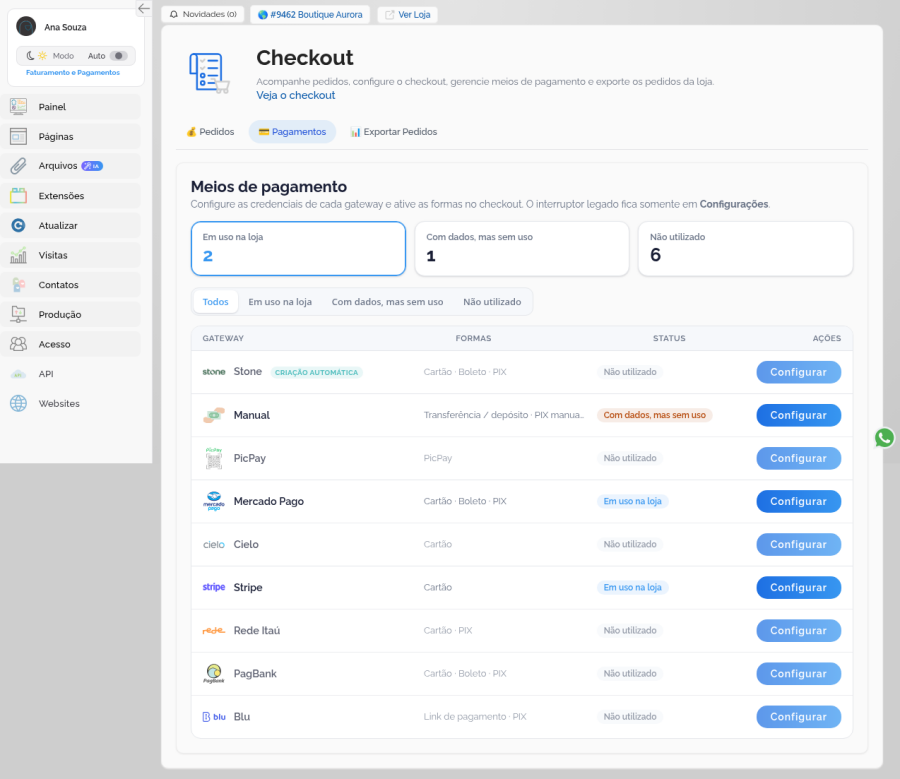Click Configurar for Stripe

click(798, 587)
